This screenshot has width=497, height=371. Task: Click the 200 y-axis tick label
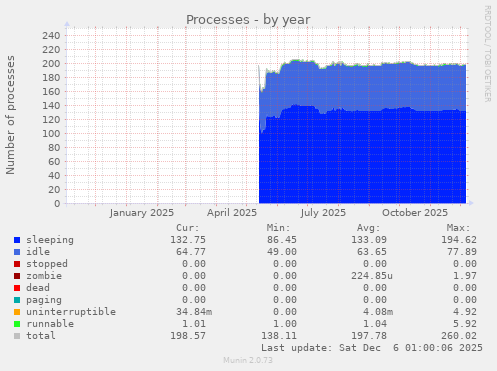(x=51, y=64)
